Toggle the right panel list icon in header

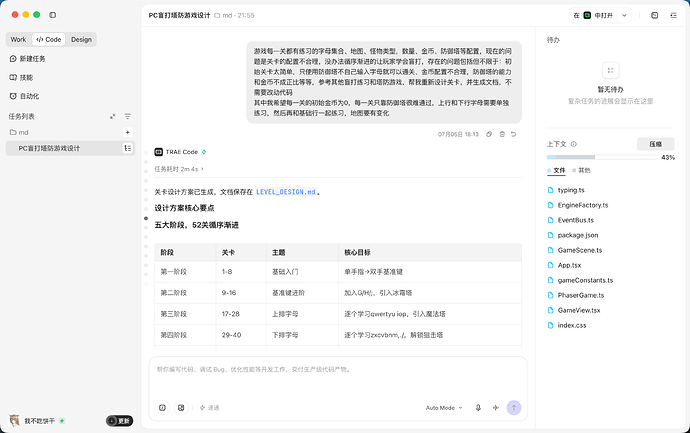pyautogui.click(x=673, y=15)
